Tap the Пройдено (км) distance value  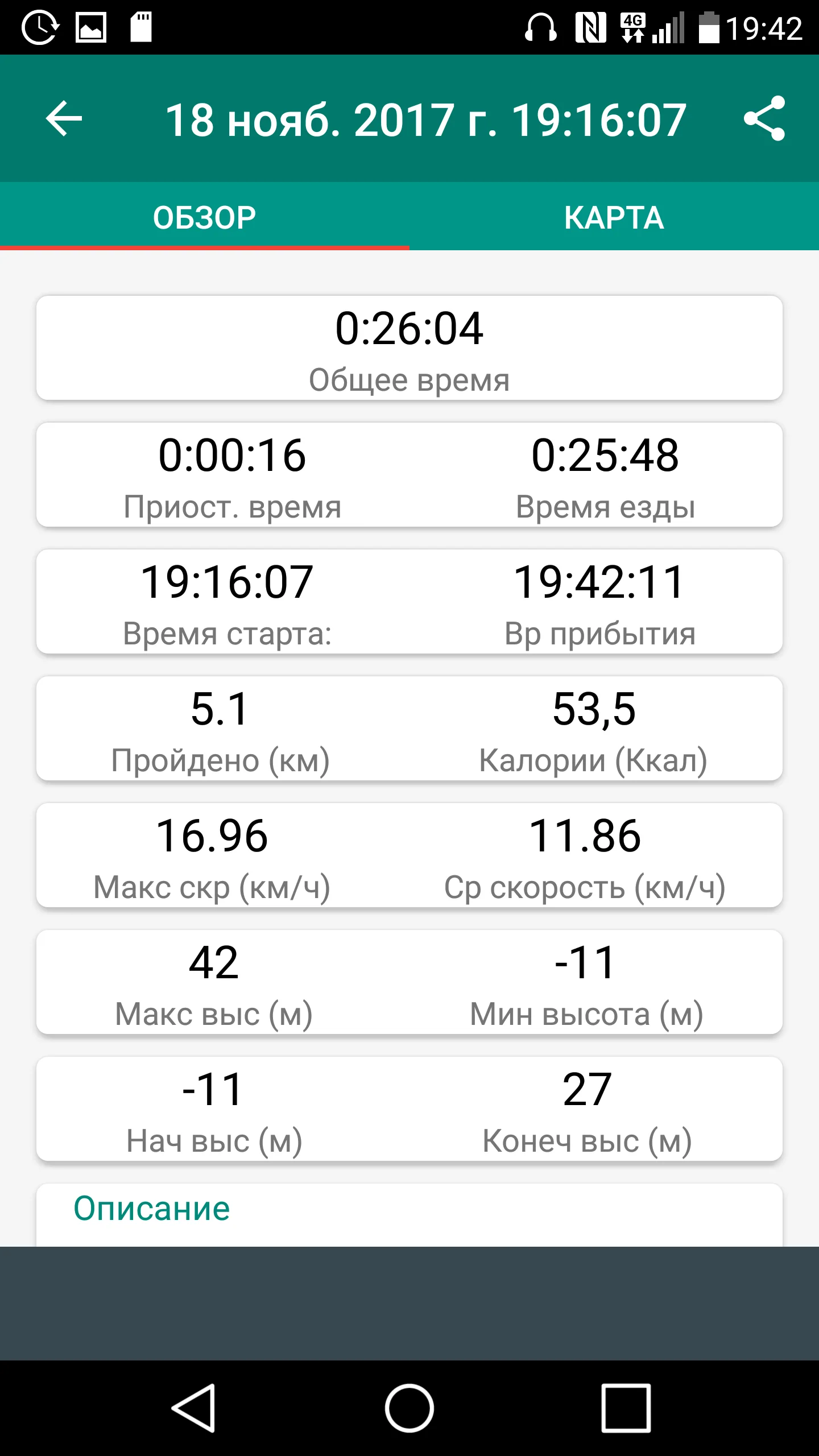220,710
